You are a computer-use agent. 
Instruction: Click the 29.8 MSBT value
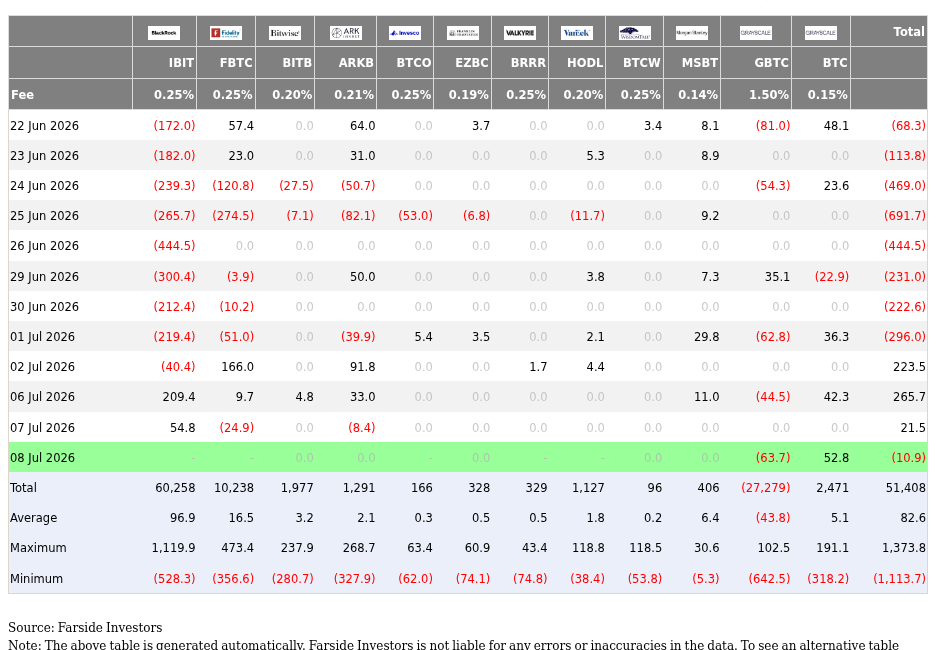tap(706, 337)
